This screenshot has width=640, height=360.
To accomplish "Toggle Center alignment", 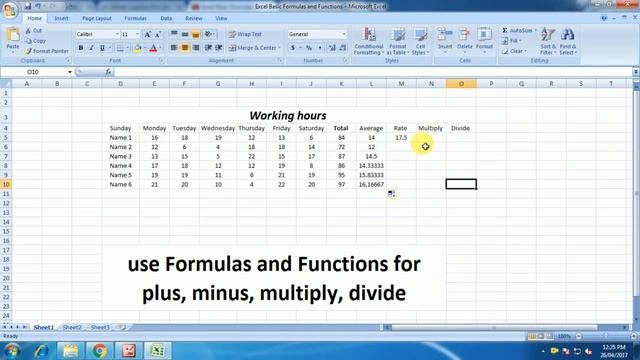I will coord(185,48).
